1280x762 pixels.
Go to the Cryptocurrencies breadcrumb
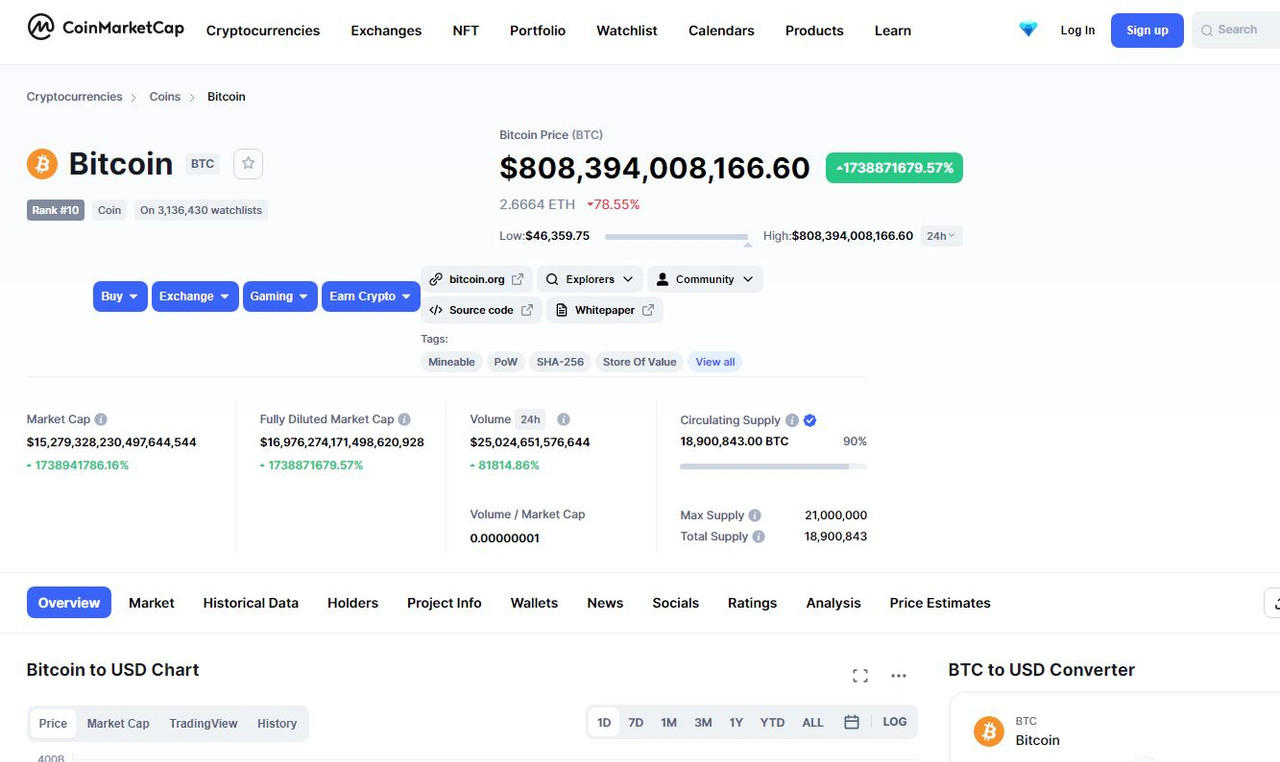tap(74, 97)
